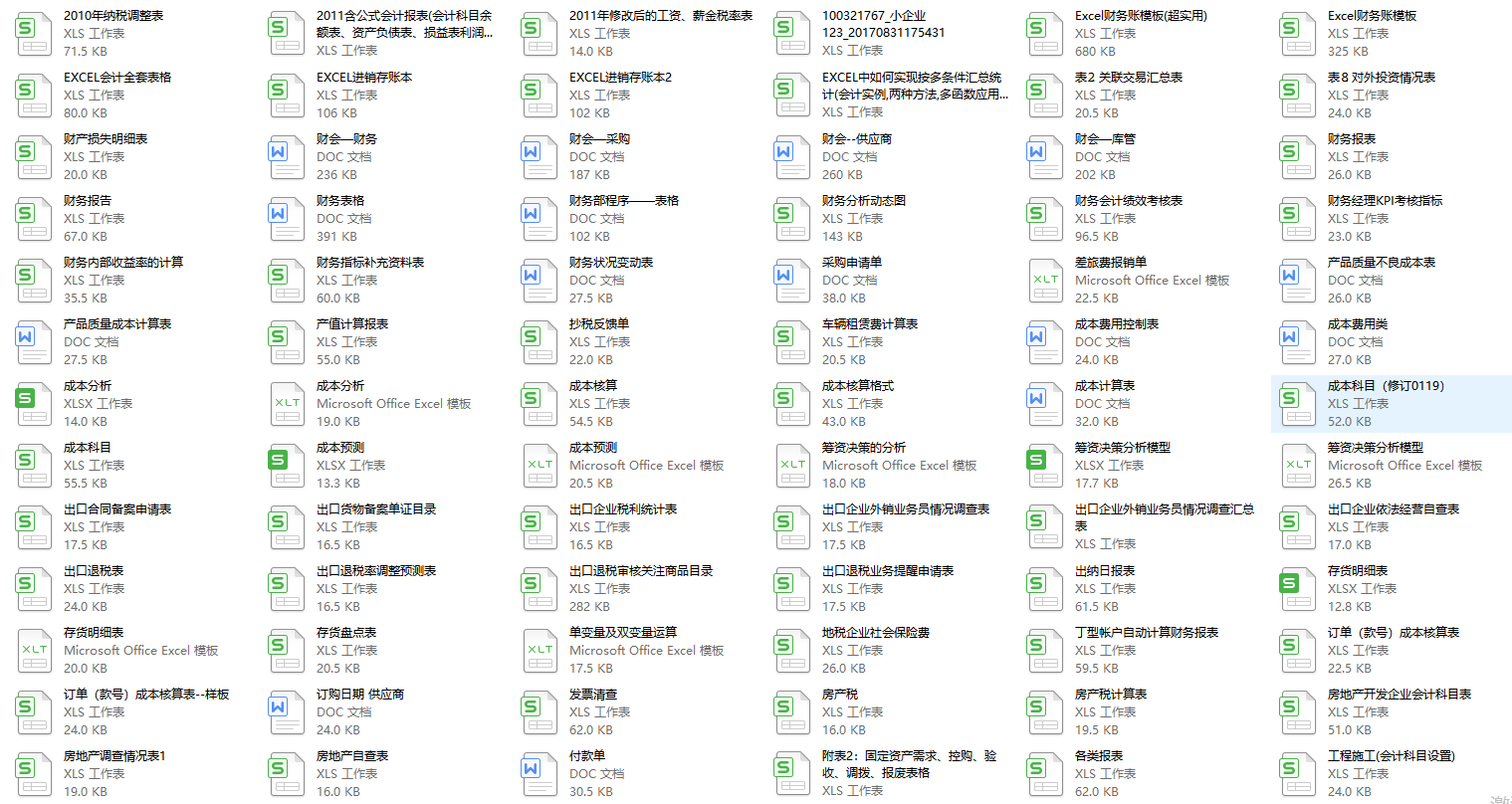Select the 2010年纳税调整表 spreadsheet icon
The height and width of the screenshot is (804, 1512).
coord(34,34)
